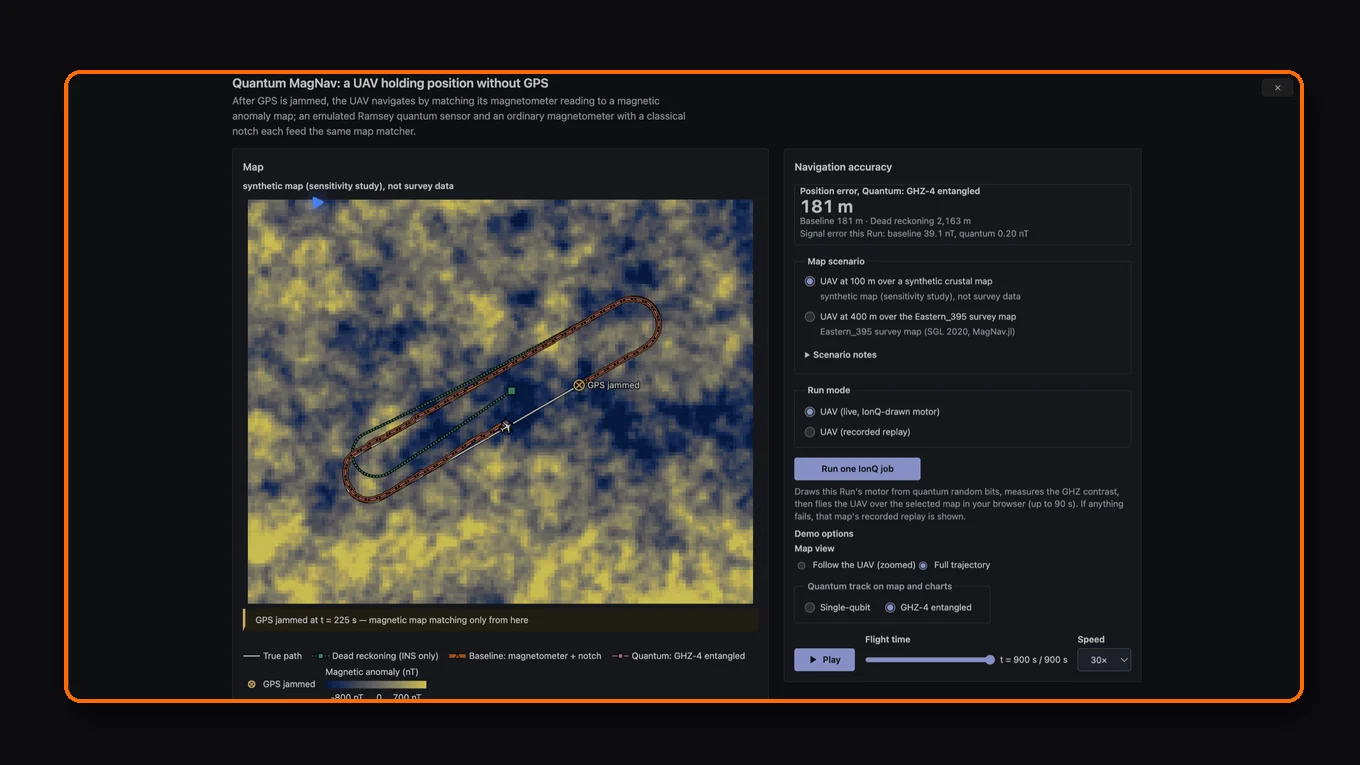1360x765 pixels.
Task: Run one IonQ job
Action: coord(857,469)
